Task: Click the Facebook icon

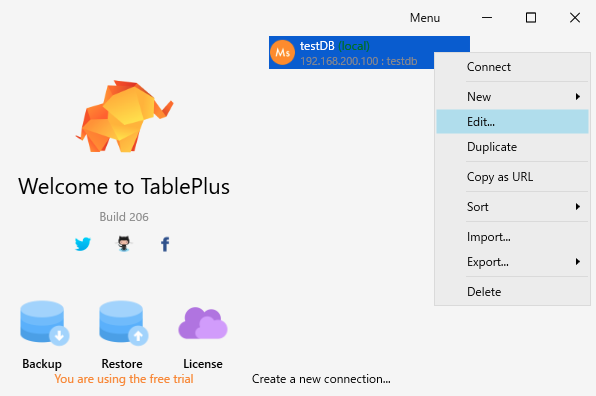Action: click(x=165, y=244)
